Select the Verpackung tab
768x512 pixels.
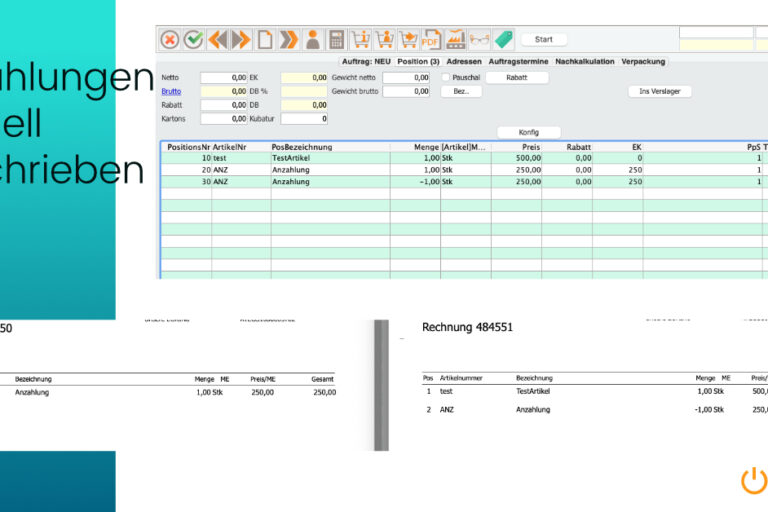point(643,62)
